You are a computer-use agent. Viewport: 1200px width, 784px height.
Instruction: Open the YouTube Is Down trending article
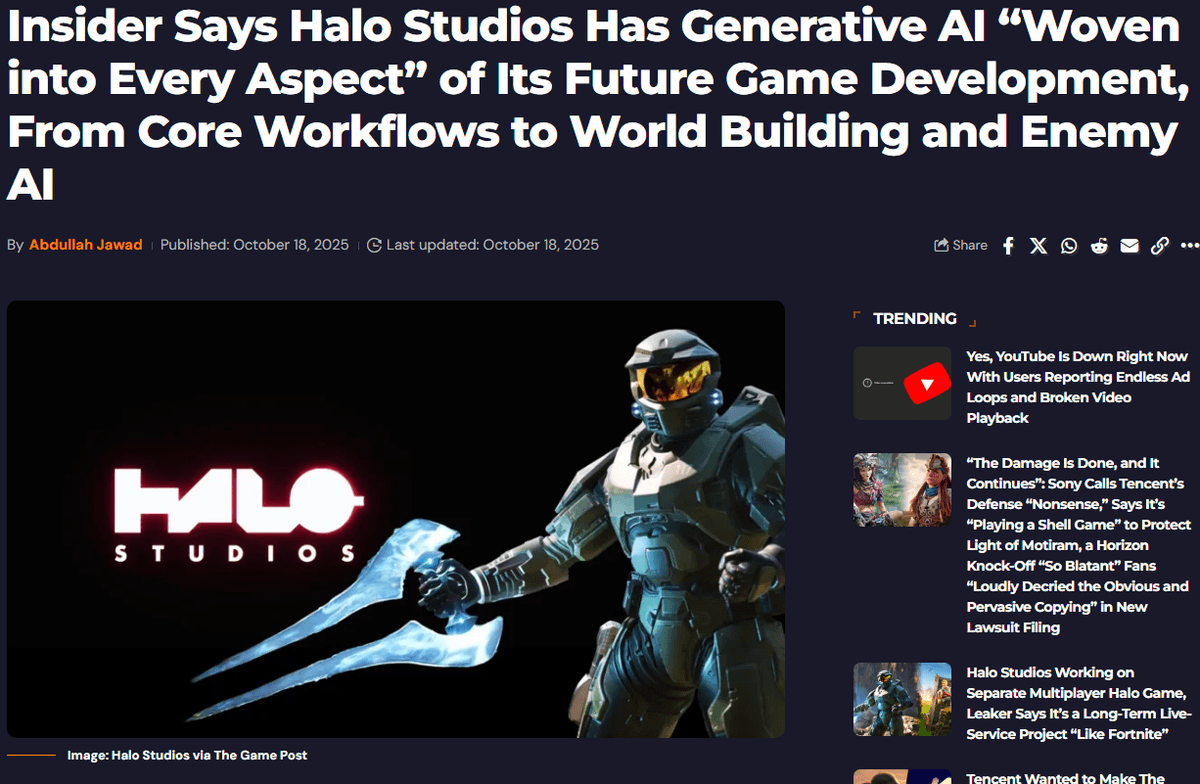tap(1077, 387)
